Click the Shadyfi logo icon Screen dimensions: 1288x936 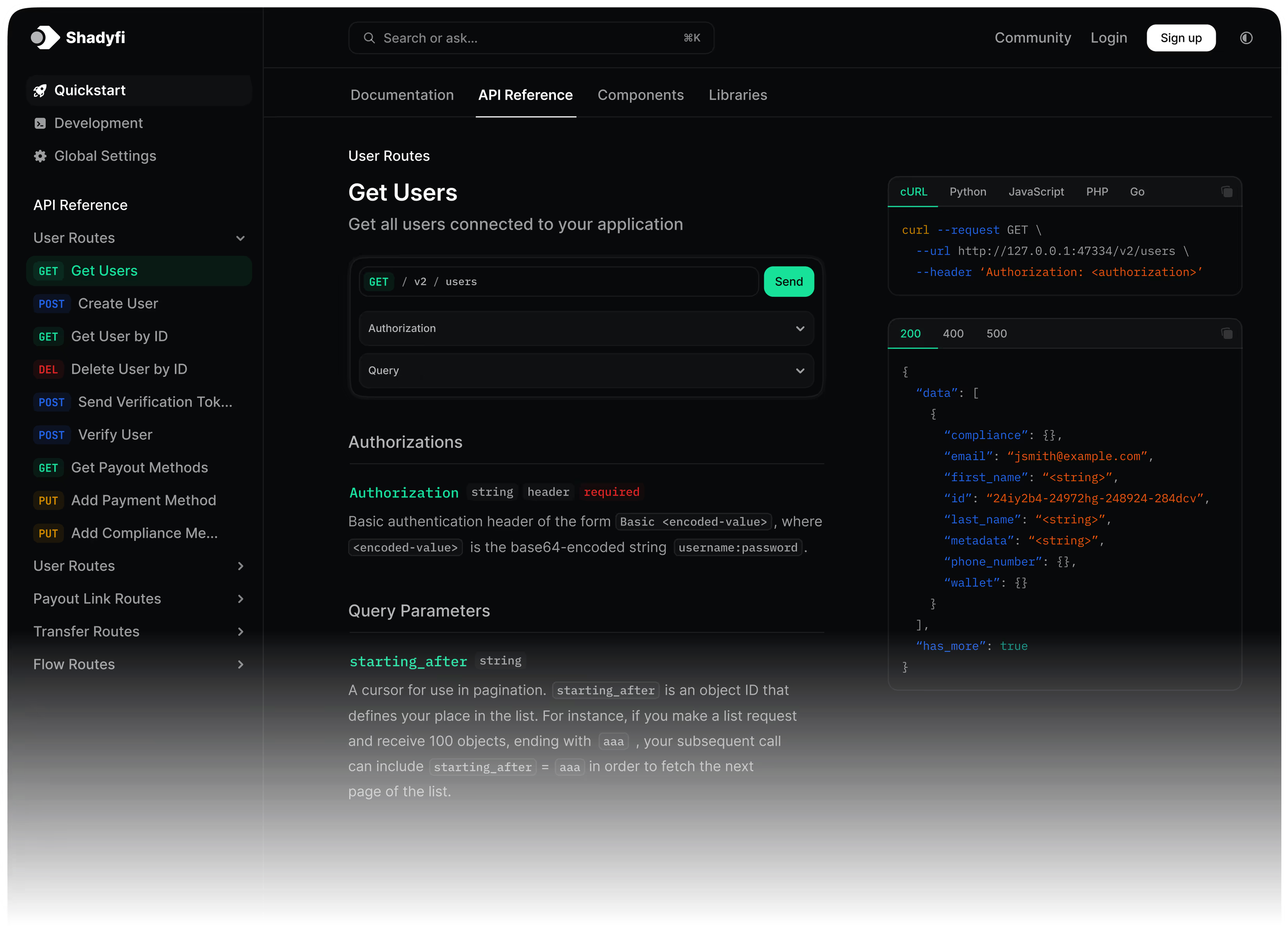45,37
